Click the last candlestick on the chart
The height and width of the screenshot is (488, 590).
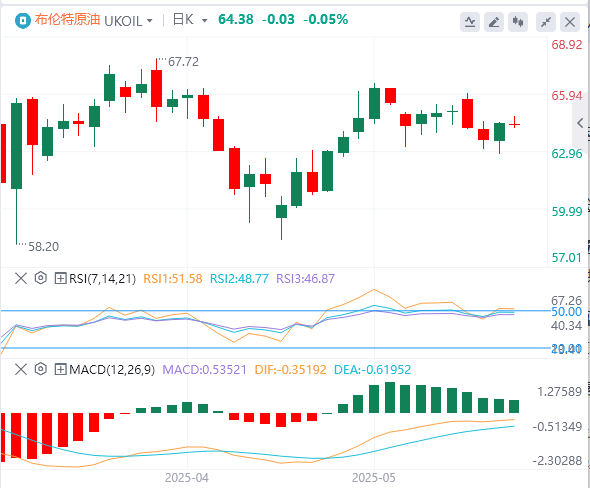514,124
